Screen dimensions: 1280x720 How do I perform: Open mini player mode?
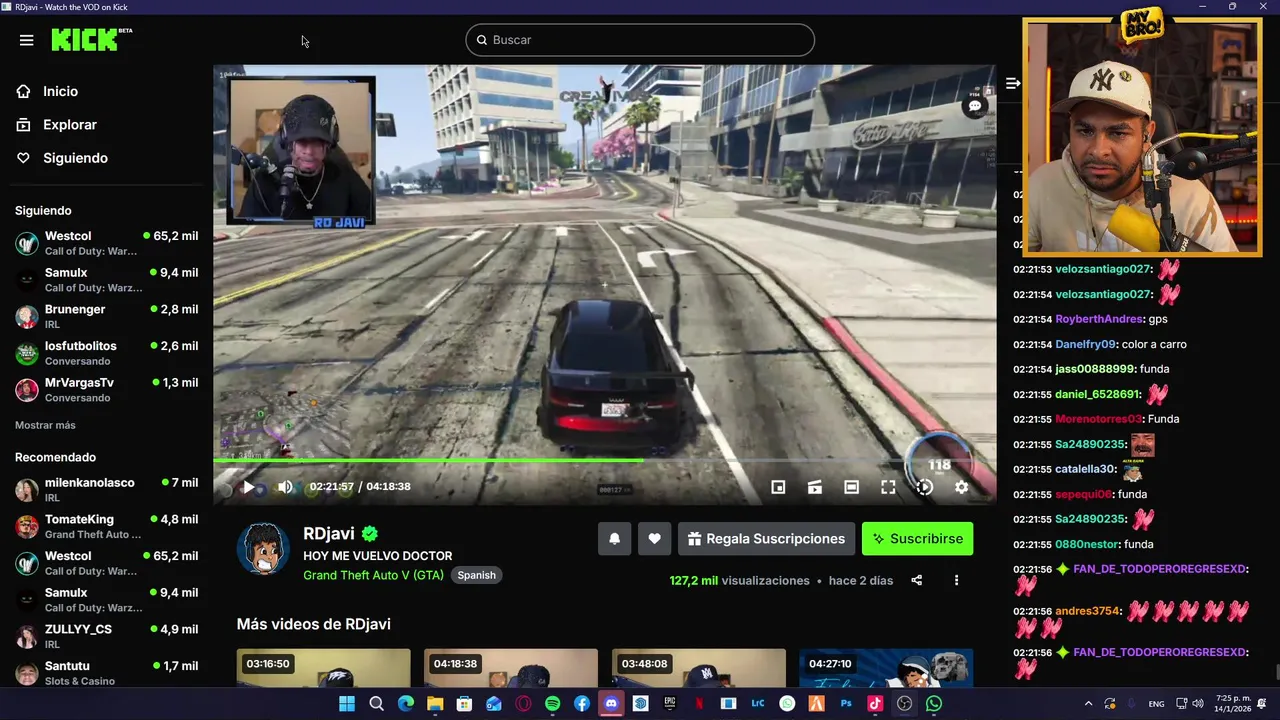[778, 487]
